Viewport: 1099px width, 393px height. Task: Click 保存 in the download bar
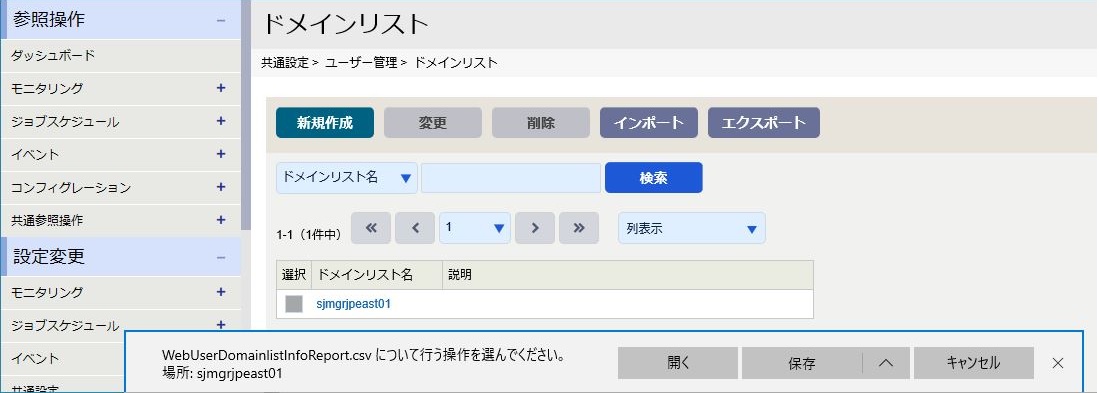point(802,363)
